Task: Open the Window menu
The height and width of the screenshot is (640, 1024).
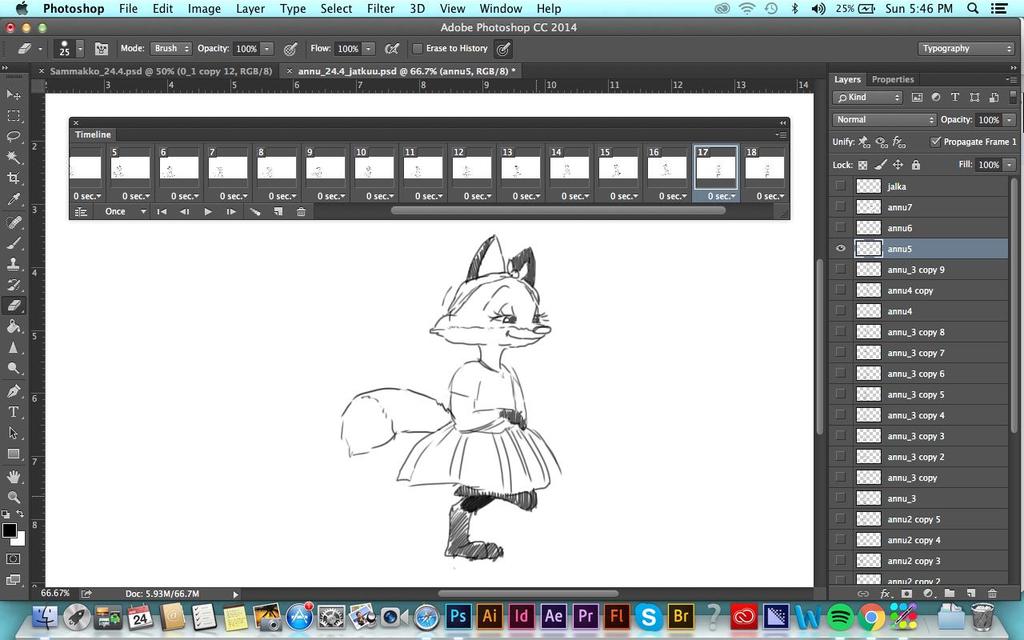Action: point(501,8)
